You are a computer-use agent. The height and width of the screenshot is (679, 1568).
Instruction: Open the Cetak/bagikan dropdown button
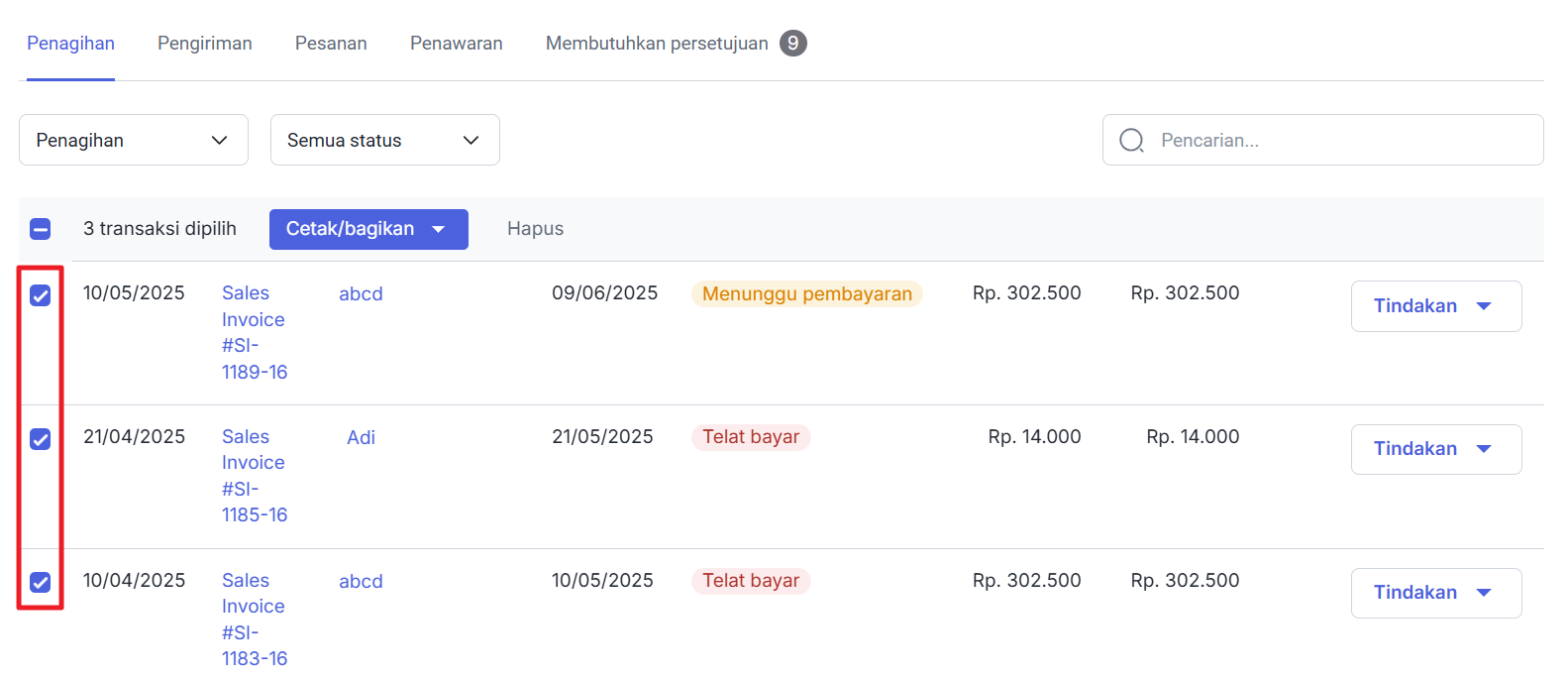367,229
